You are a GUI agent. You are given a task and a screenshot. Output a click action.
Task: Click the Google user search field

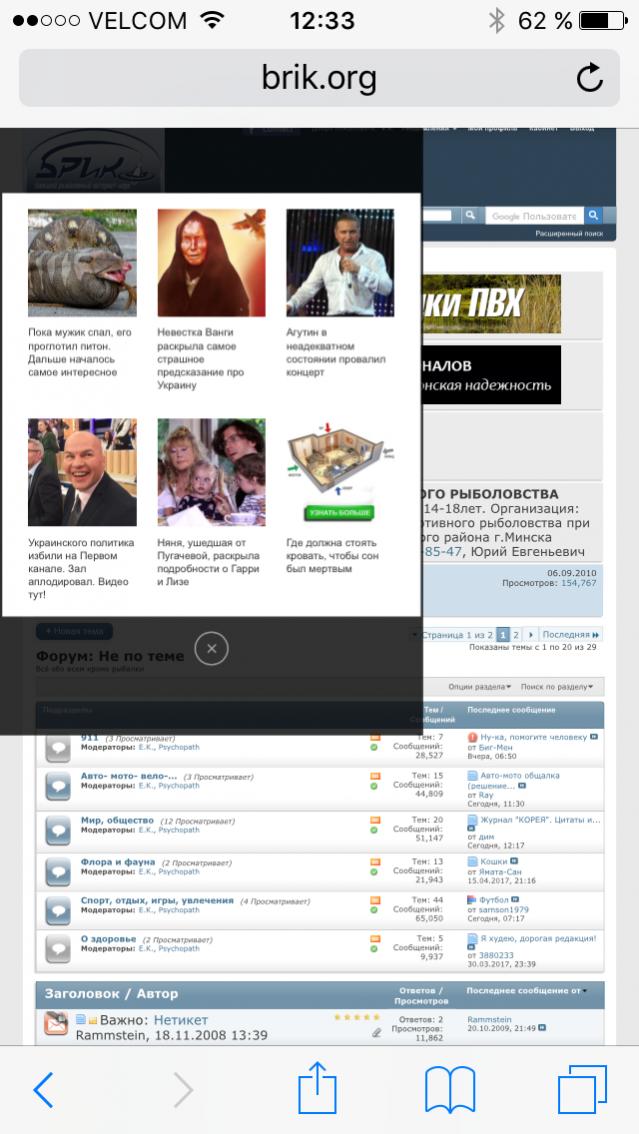[533, 216]
